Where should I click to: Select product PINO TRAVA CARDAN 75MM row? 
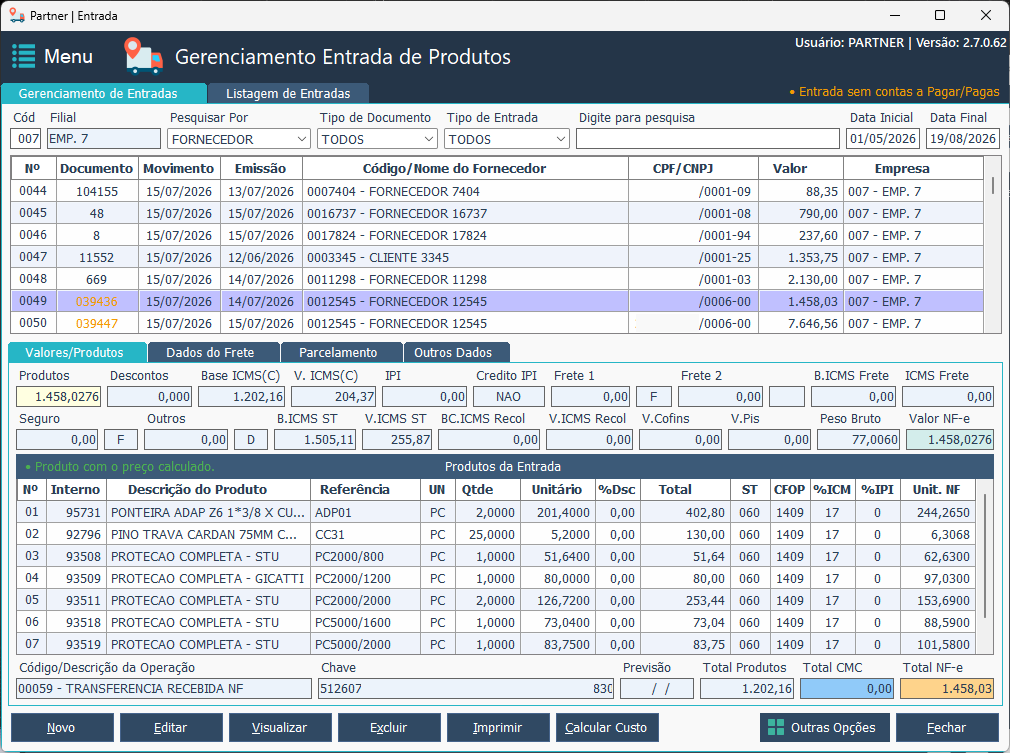point(496,535)
